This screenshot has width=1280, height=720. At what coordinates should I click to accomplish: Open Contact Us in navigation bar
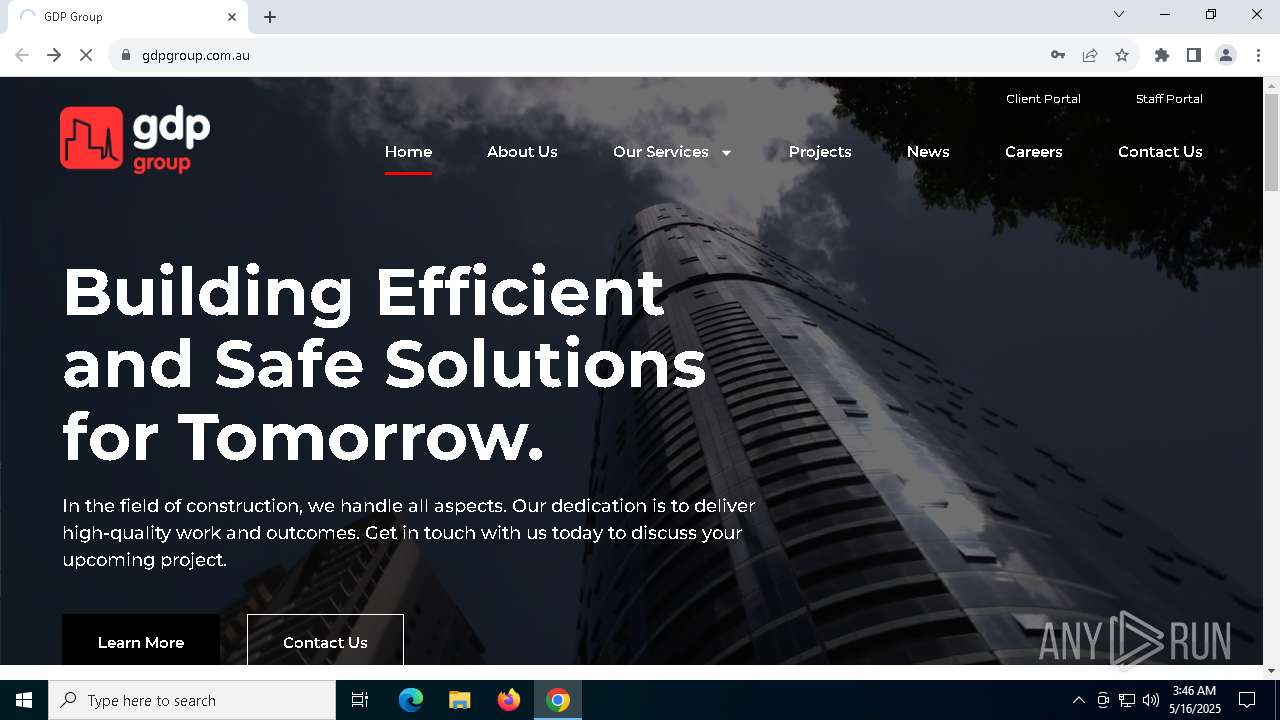pos(1160,152)
